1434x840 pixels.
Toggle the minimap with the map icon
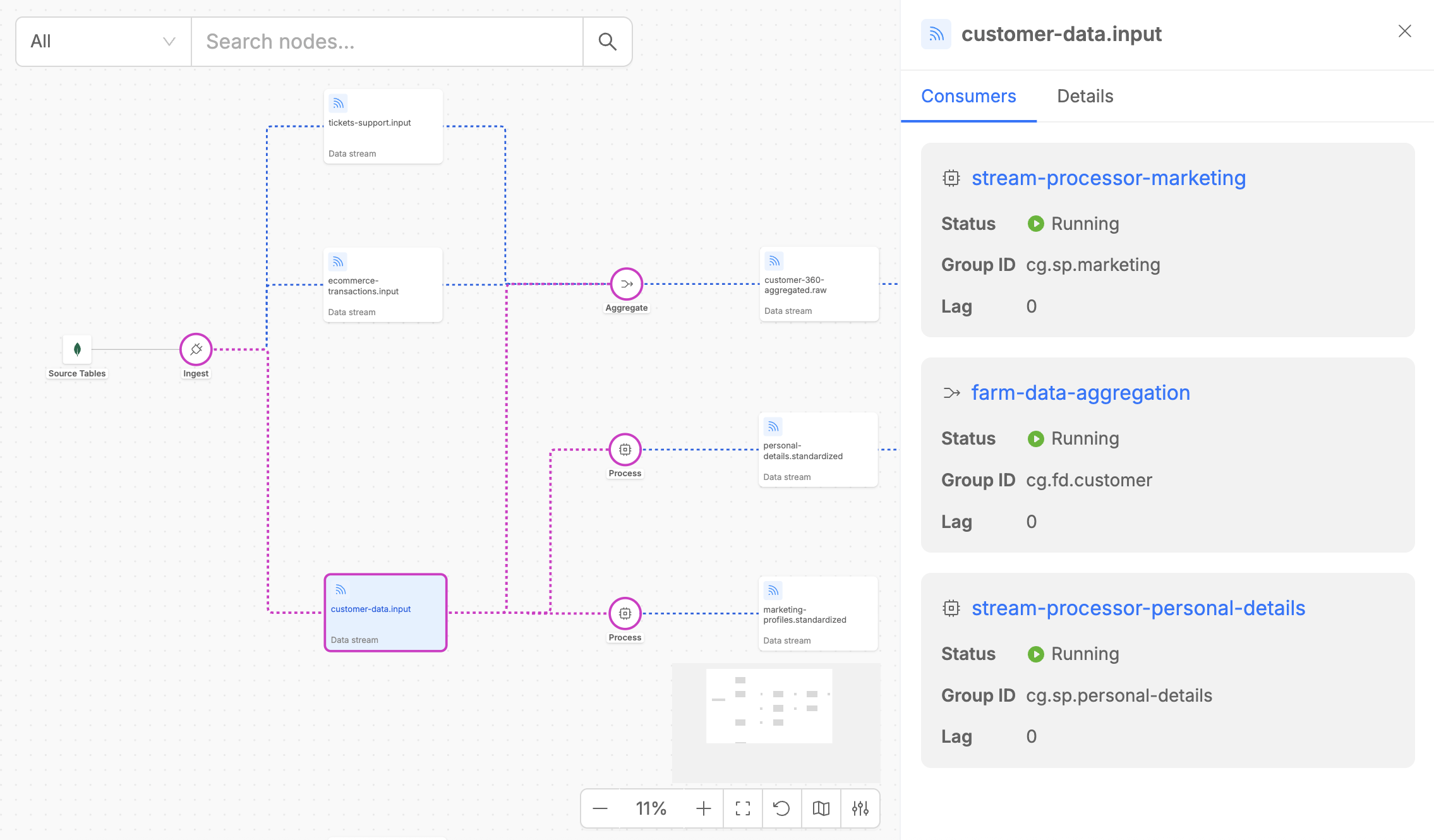click(821, 808)
